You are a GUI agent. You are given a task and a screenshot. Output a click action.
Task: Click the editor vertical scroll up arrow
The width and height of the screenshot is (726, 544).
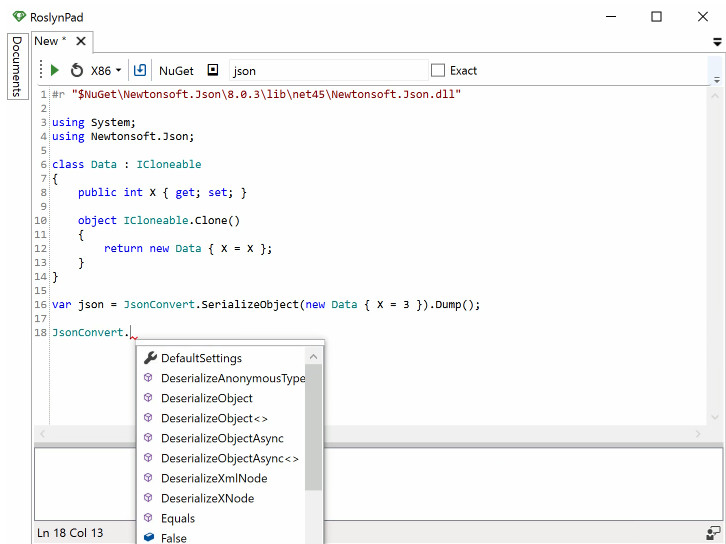tap(714, 96)
